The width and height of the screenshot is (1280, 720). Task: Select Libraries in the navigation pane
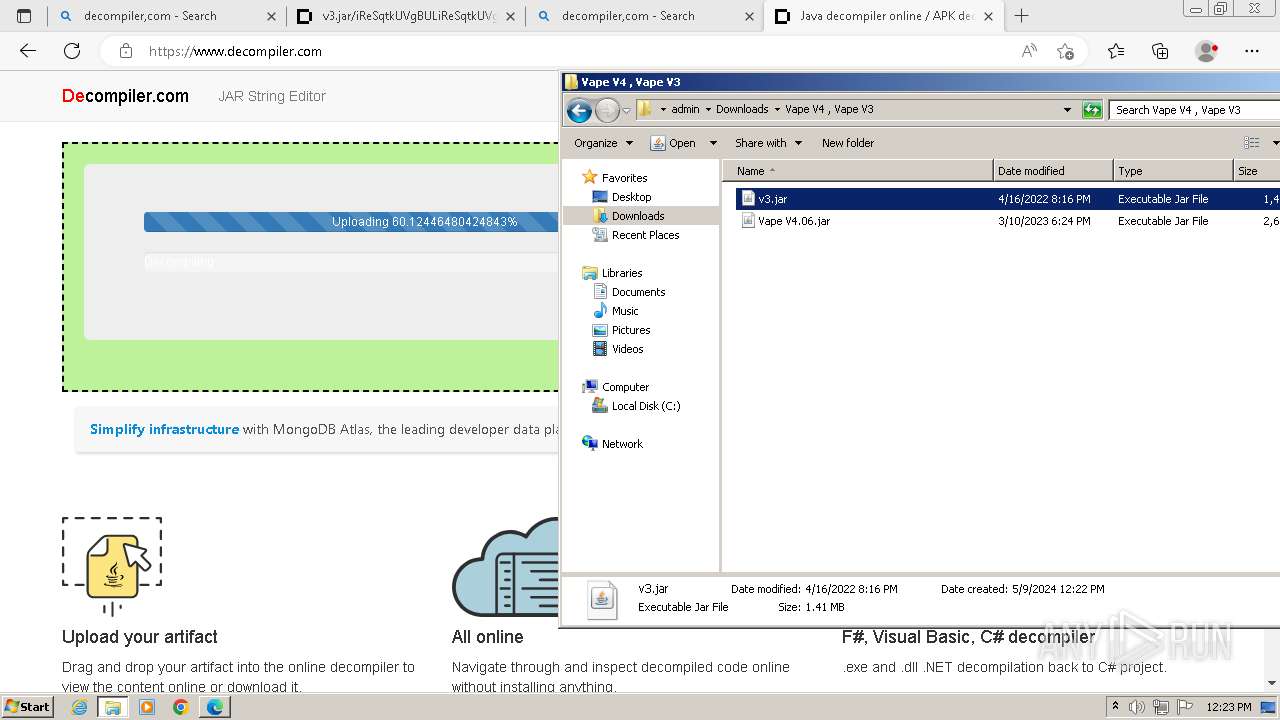coord(622,273)
